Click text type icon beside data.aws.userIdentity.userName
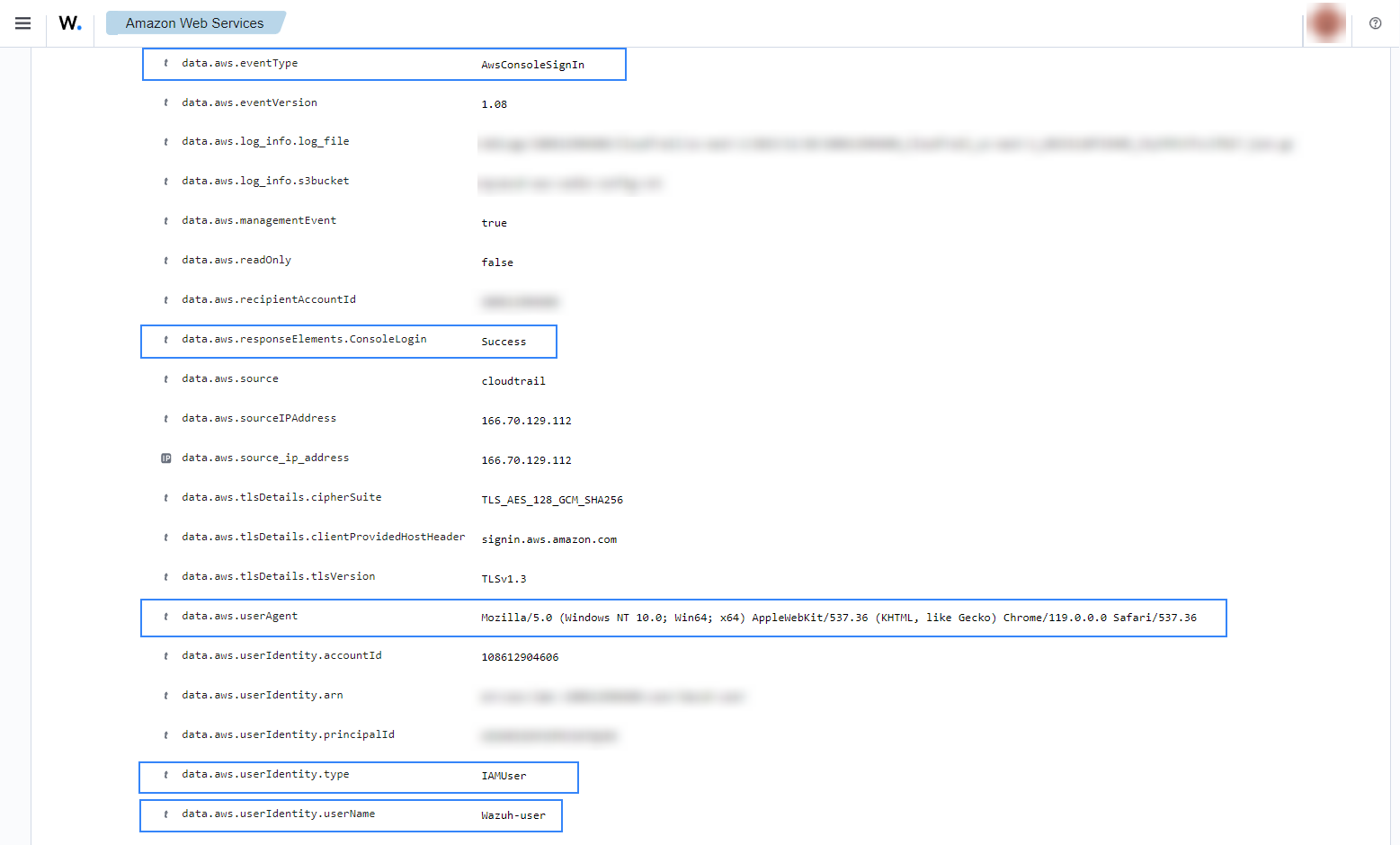Image resolution: width=1400 pixels, height=845 pixels. point(166,814)
